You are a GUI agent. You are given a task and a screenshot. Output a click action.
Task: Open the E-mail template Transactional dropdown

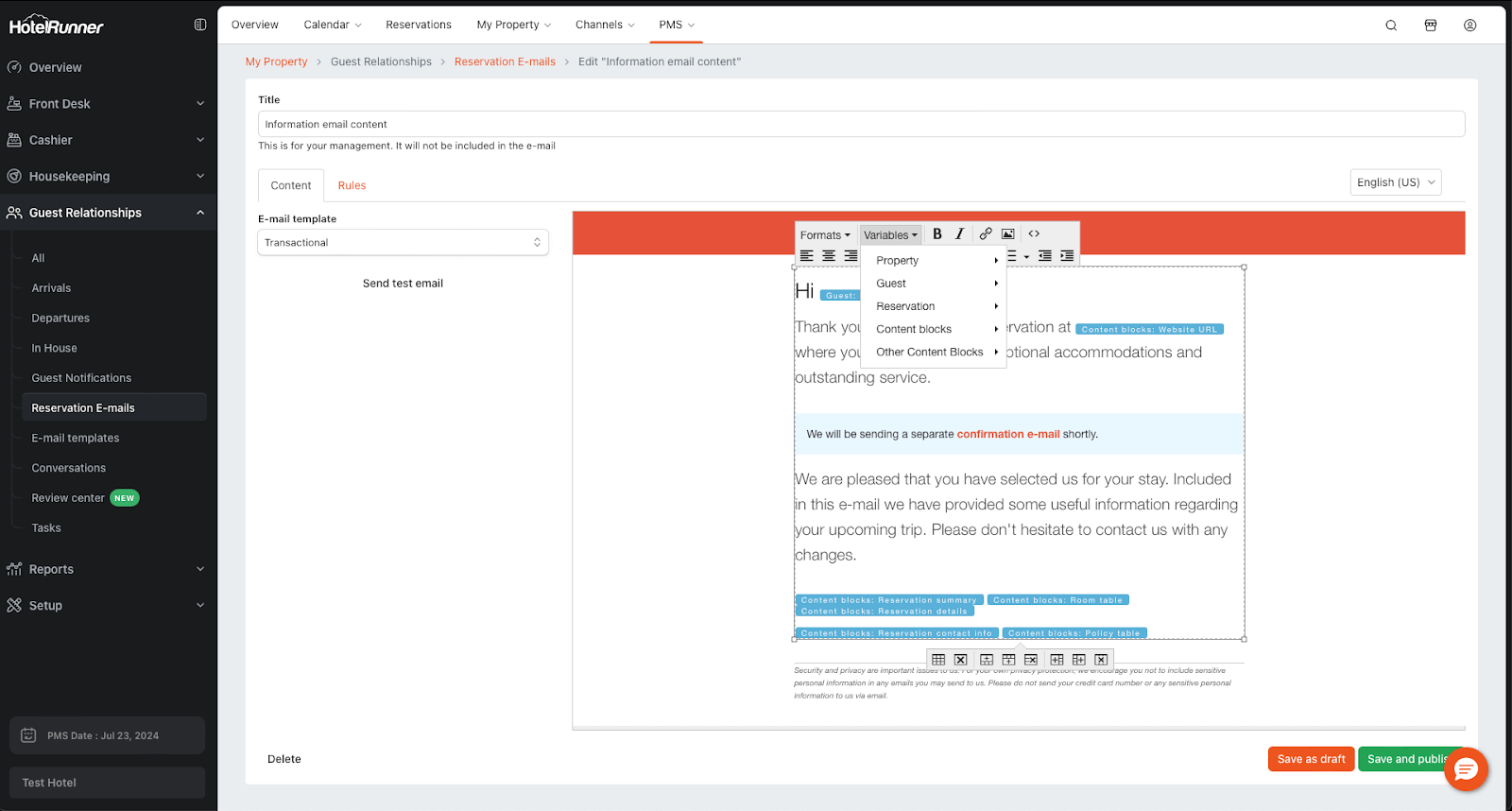403,243
